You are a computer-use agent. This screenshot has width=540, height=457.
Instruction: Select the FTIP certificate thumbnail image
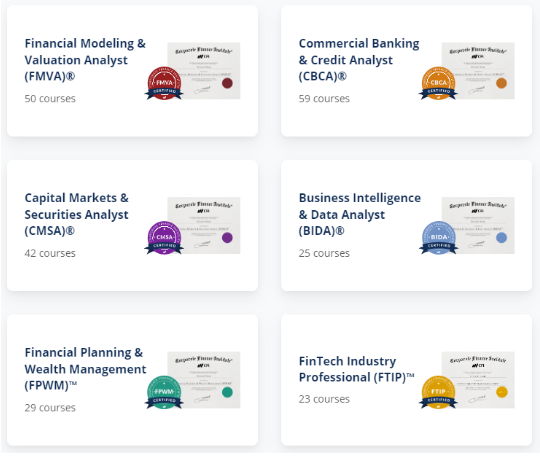[478, 380]
